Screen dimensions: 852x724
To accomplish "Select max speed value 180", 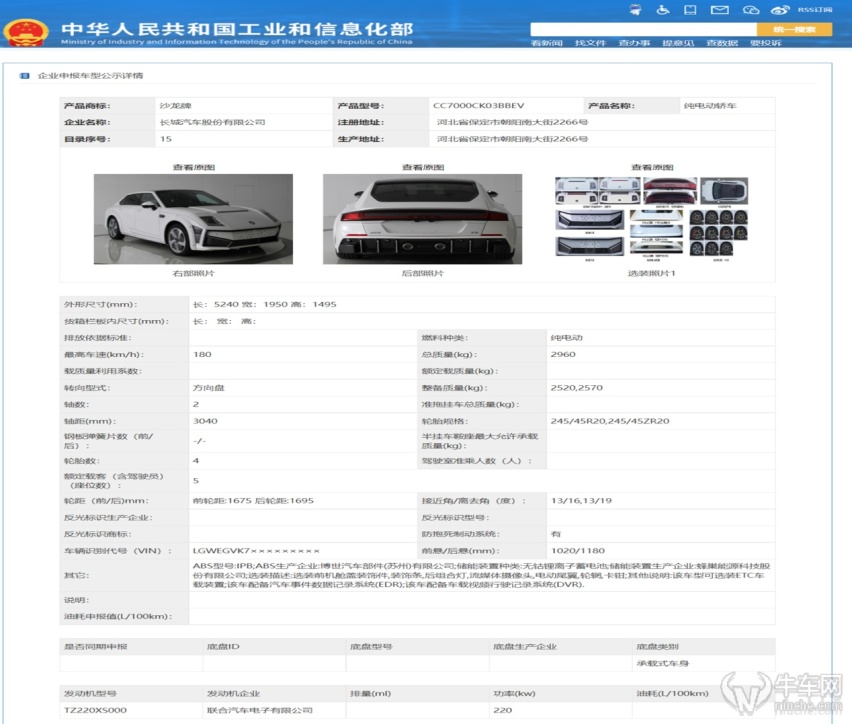I will click(x=202, y=354).
